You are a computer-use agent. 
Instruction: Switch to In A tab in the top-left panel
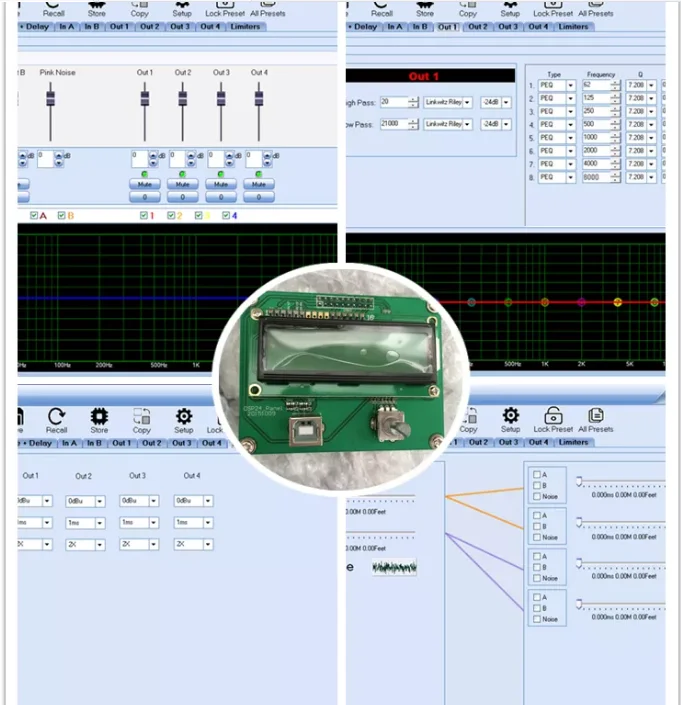click(67, 27)
